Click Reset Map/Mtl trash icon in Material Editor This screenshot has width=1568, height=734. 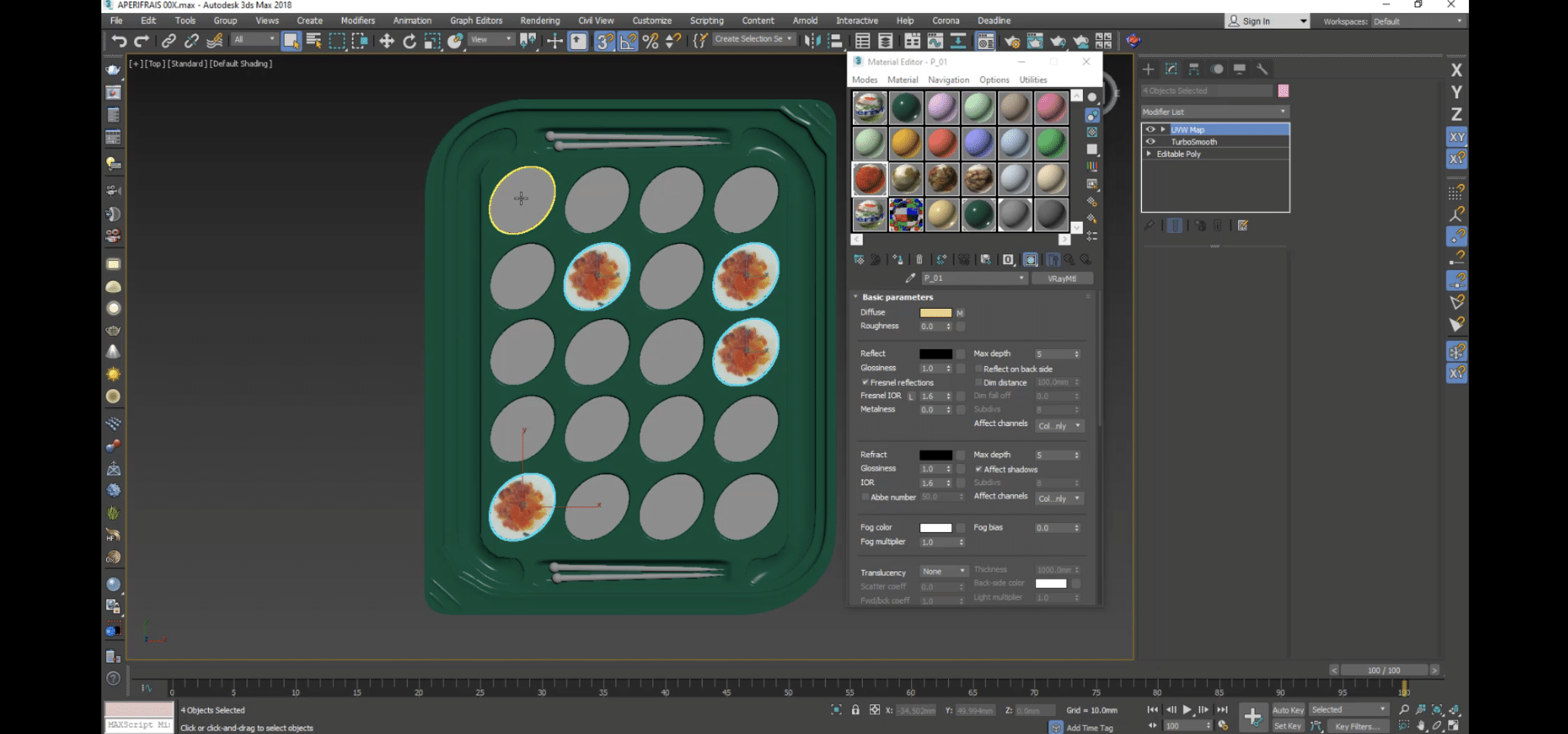point(919,260)
